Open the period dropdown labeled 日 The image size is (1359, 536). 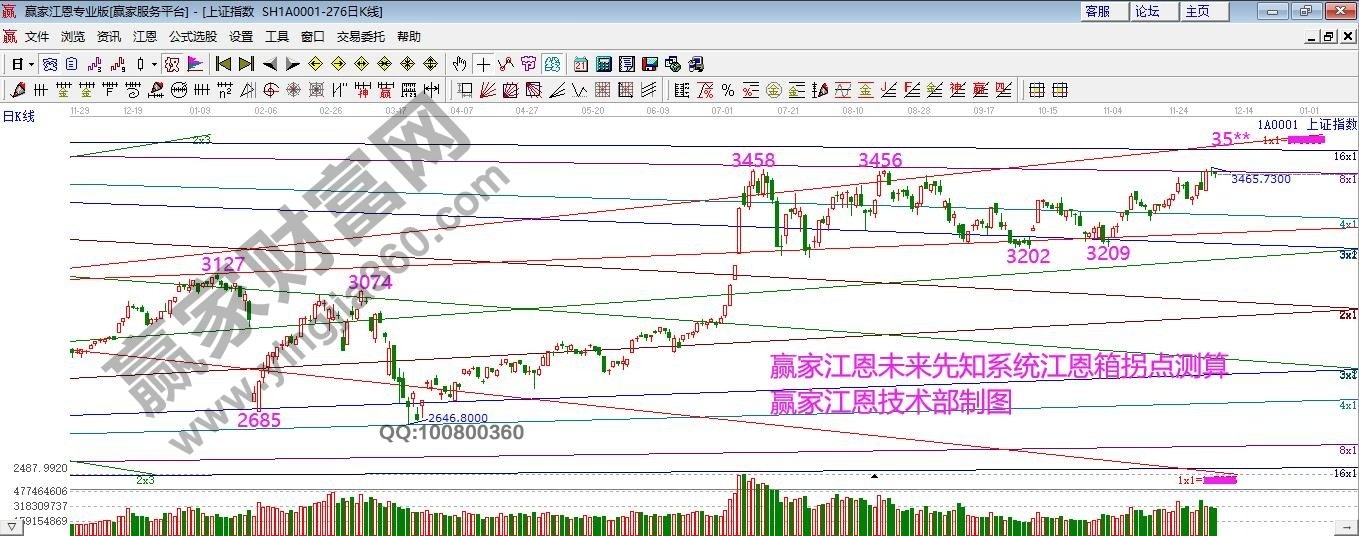(22, 64)
